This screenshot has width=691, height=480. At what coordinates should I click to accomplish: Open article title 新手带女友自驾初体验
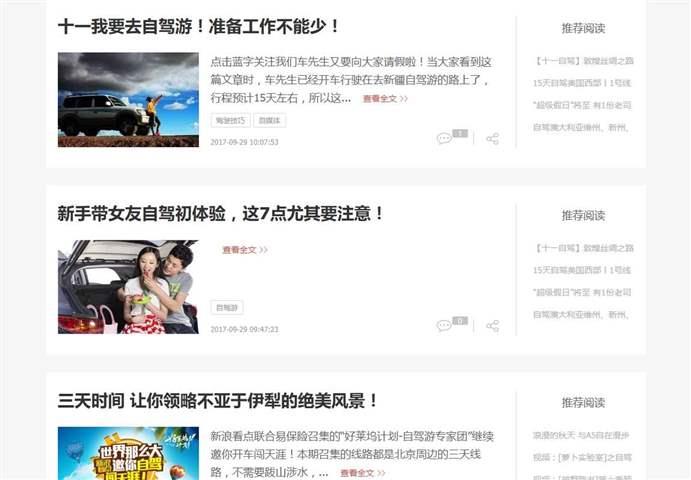221,214
